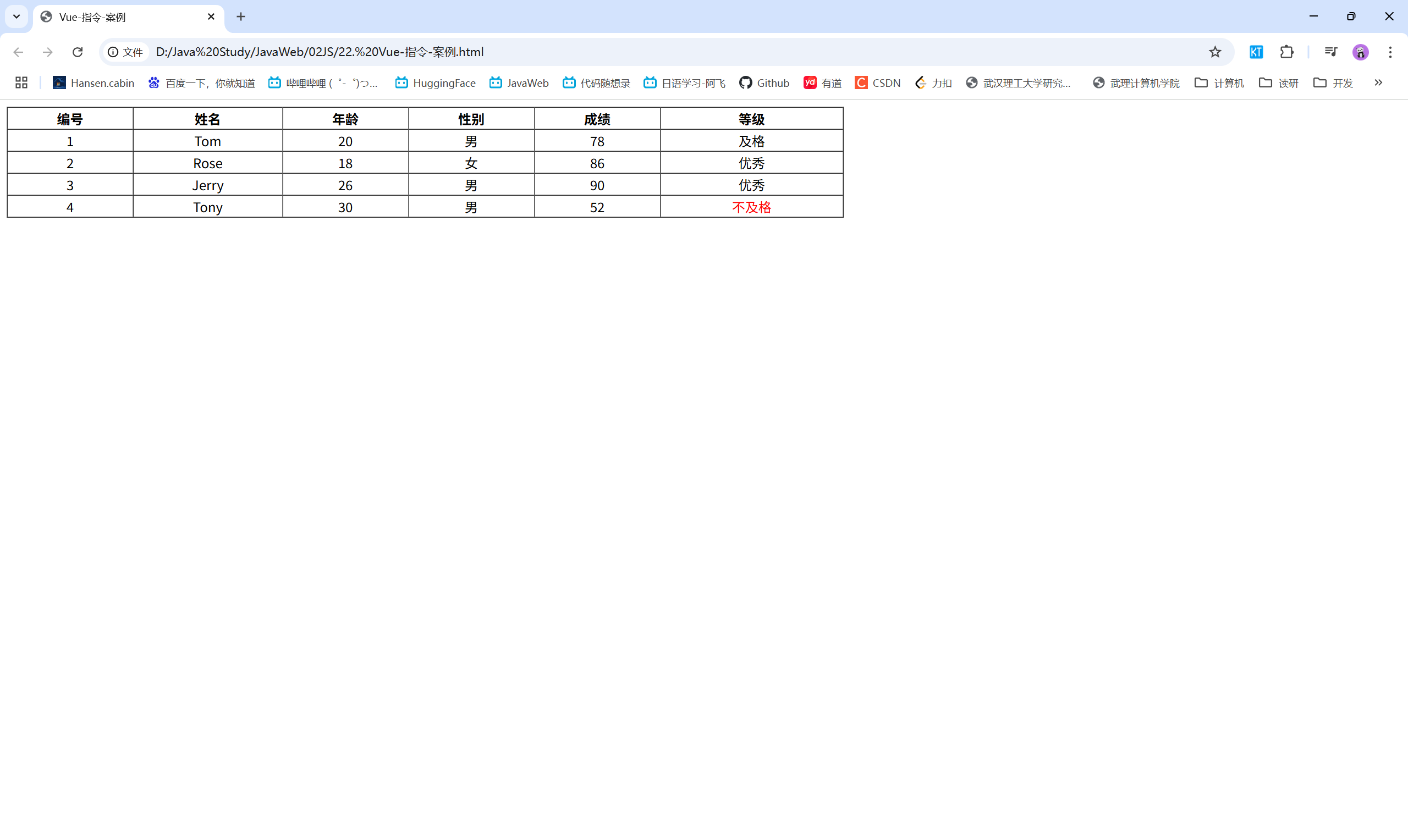Click the profile avatar icon
Image resolution: width=1408 pixels, height=840 pixels.
[1361, 52]
